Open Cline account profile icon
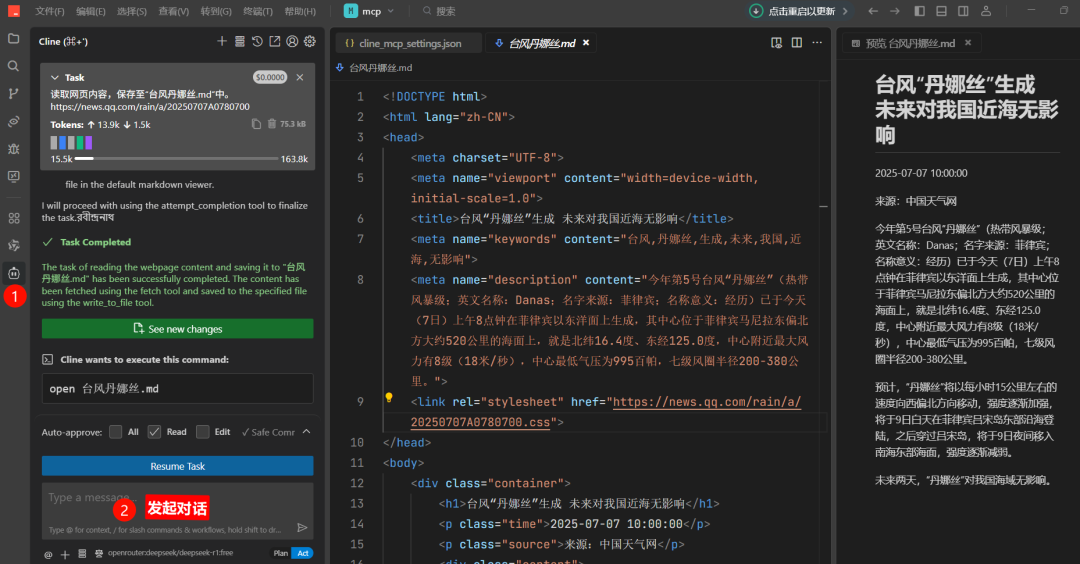The width and height of the screenshot is (1080, 564). pyautogui.click(x=292, y=42)
